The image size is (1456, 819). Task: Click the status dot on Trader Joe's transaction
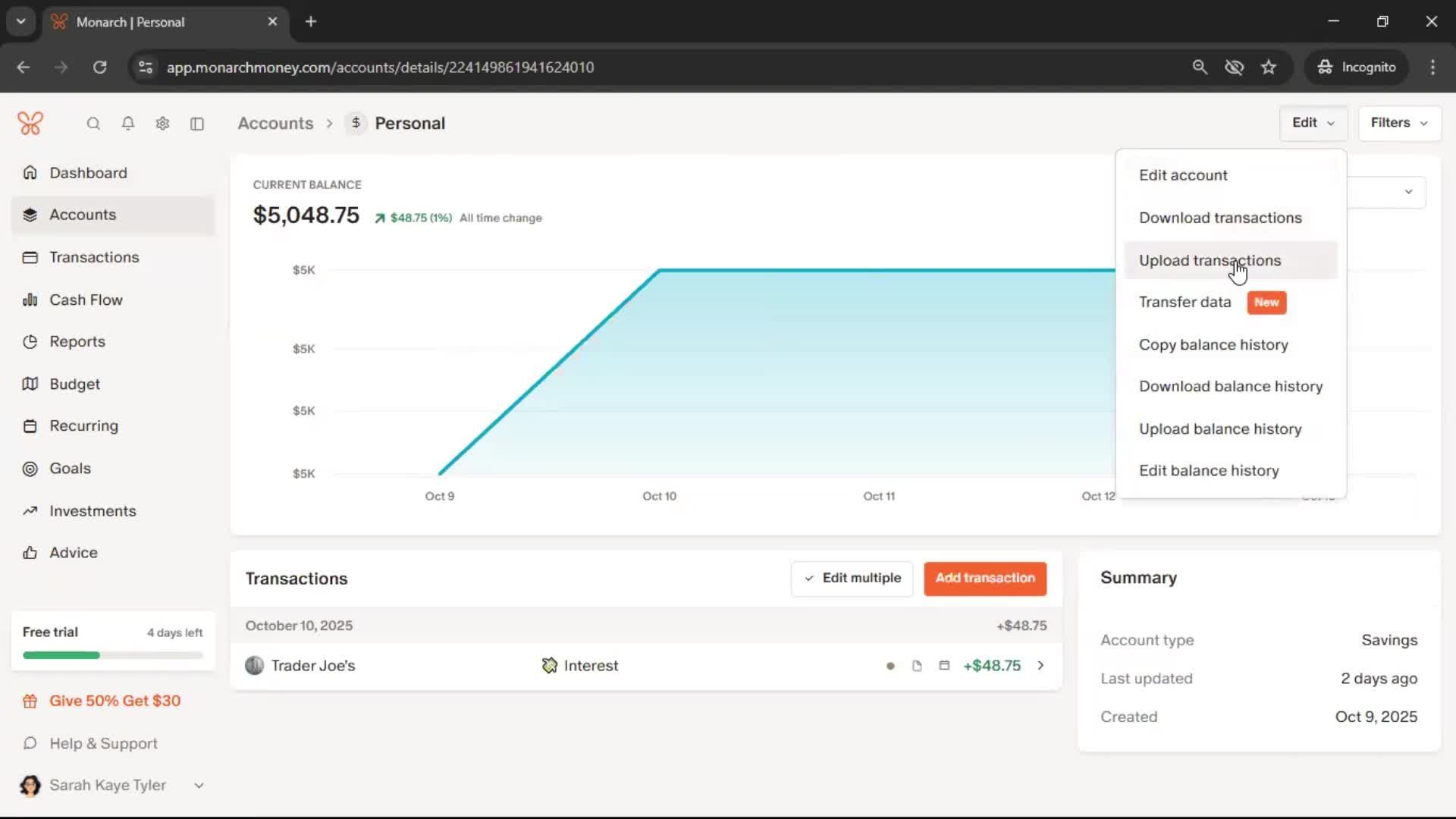point(890,667)
